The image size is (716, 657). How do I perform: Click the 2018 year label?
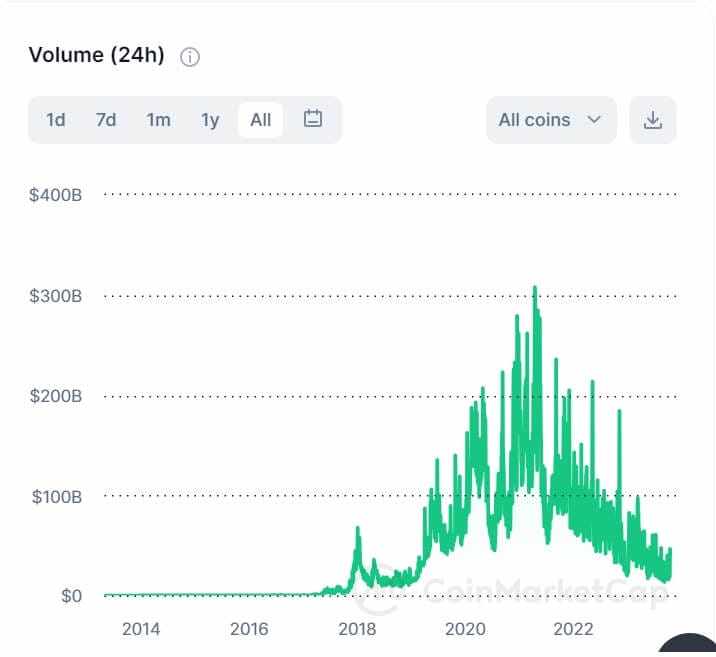(357, 630)
